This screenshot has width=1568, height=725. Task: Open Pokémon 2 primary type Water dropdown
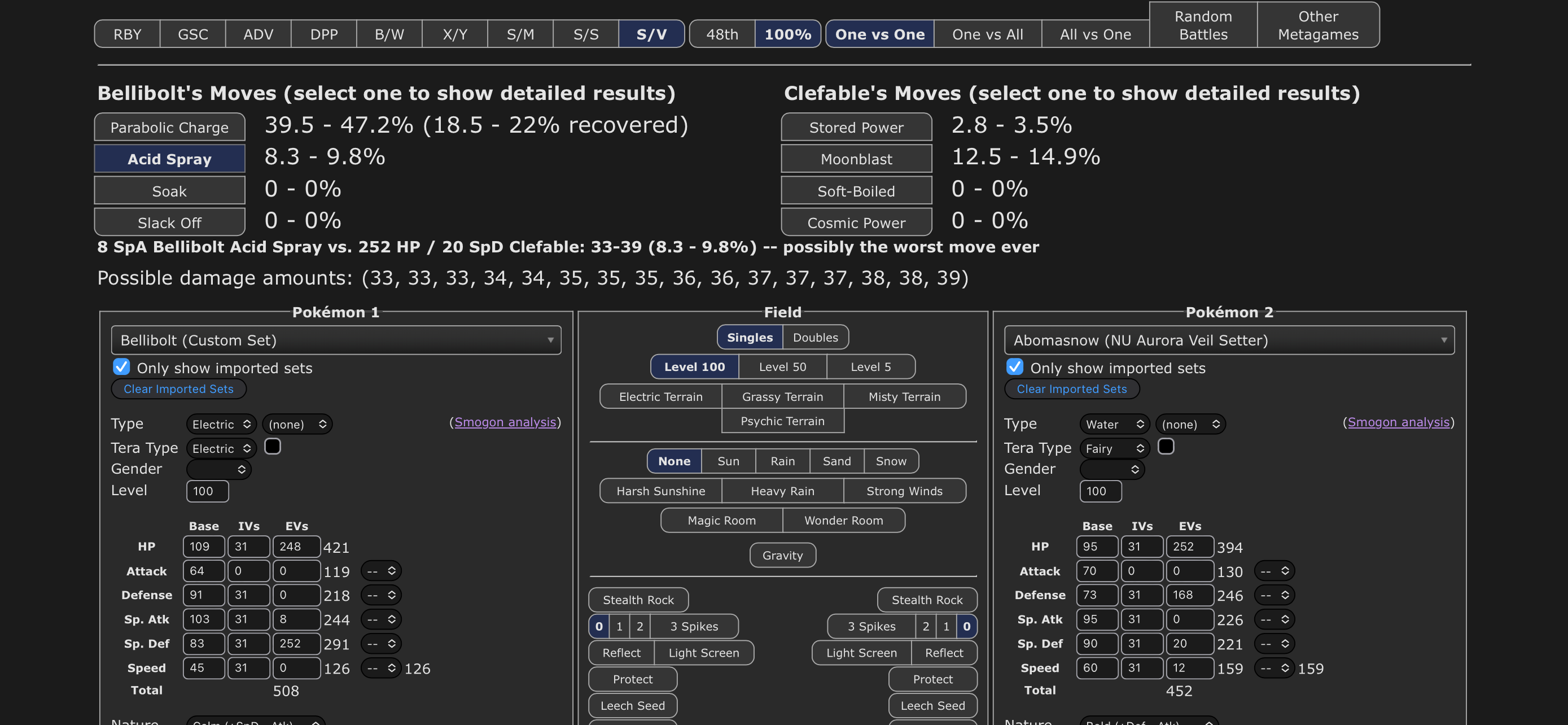[x=1114, y=424]
